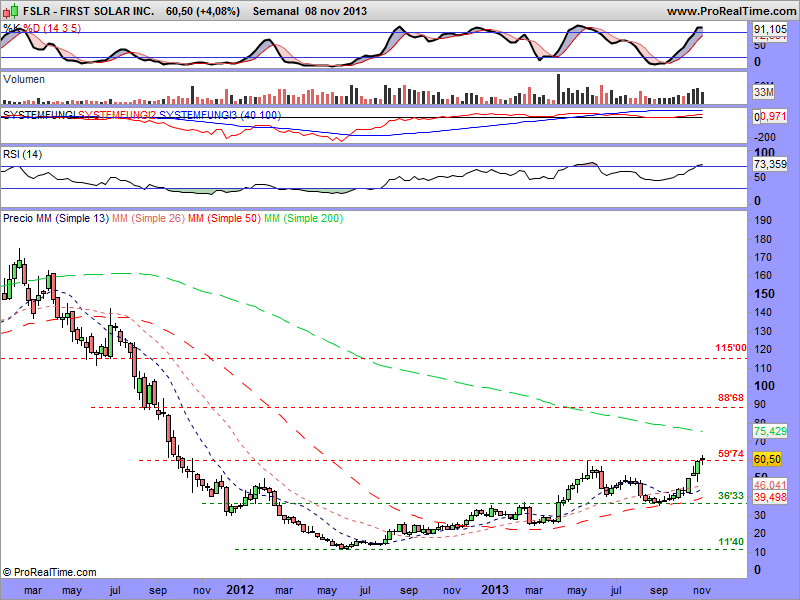The width and height of the screenshot is (800, 600).
Task: Click the 30 price axis label
Action: [x=760, y=515]
